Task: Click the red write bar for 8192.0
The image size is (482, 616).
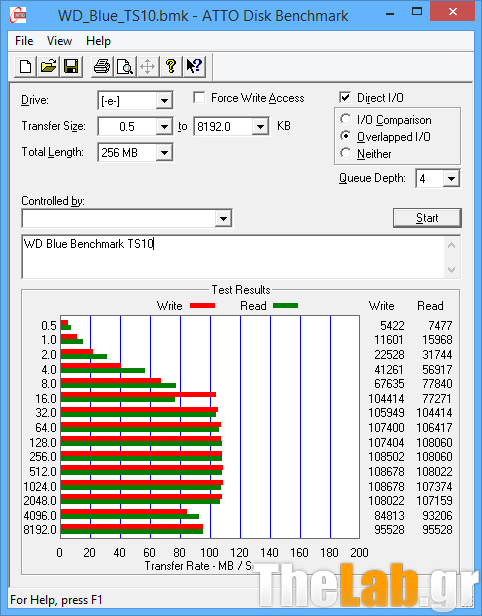Action: pos(132,527)
